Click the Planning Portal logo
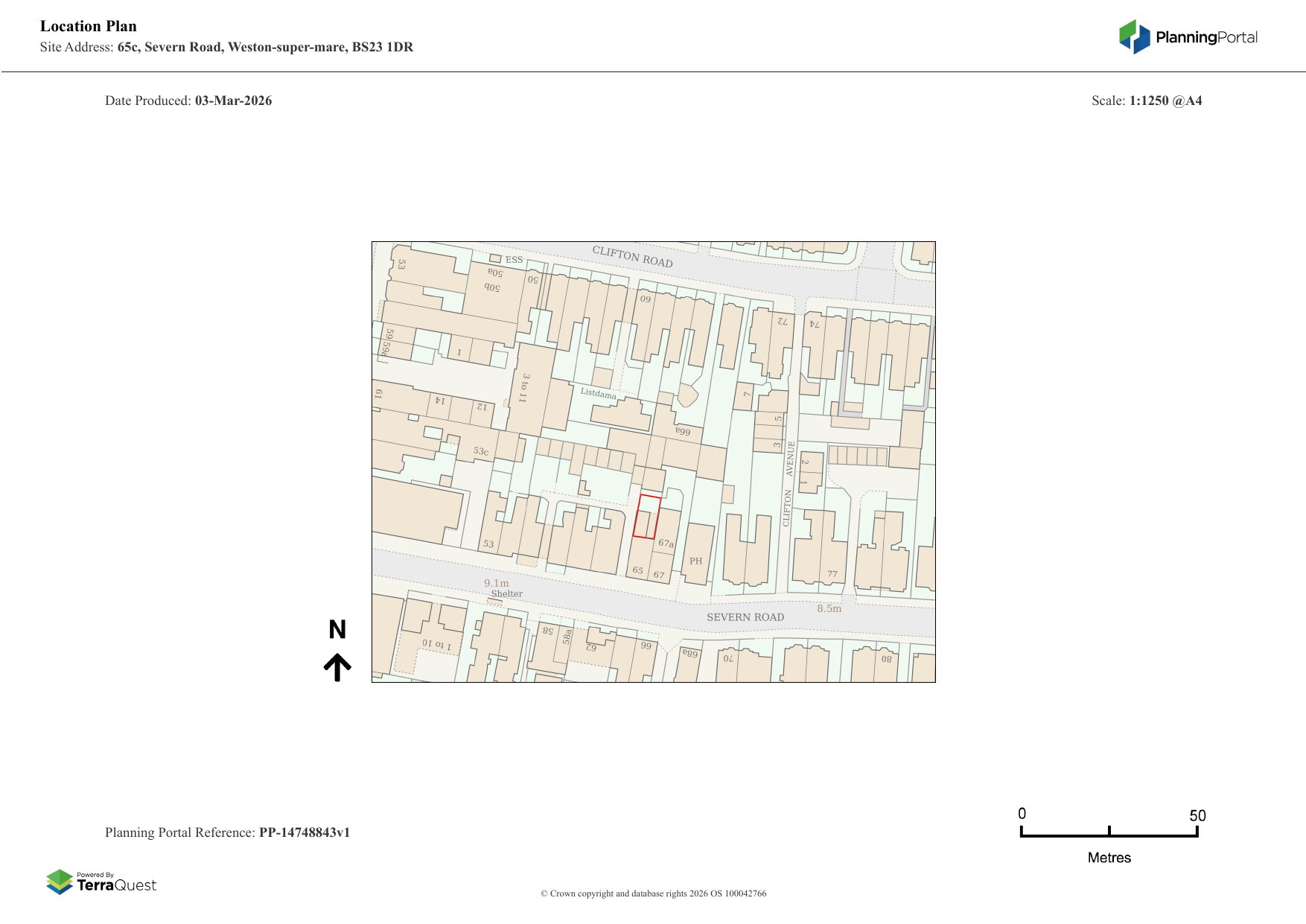1306x924 pixels. (1188, 37)
